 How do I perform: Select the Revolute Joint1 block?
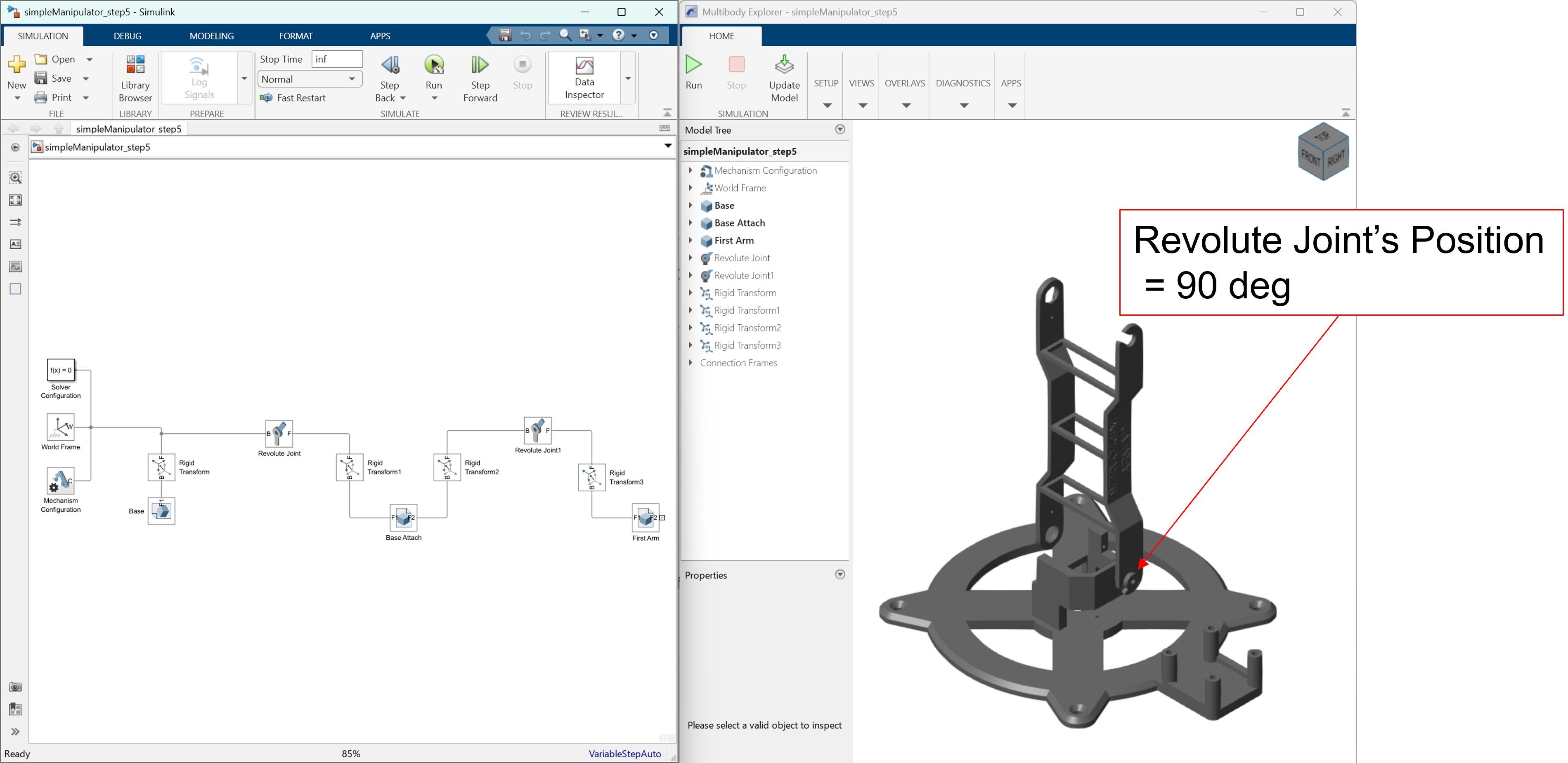tap(537, 430)
